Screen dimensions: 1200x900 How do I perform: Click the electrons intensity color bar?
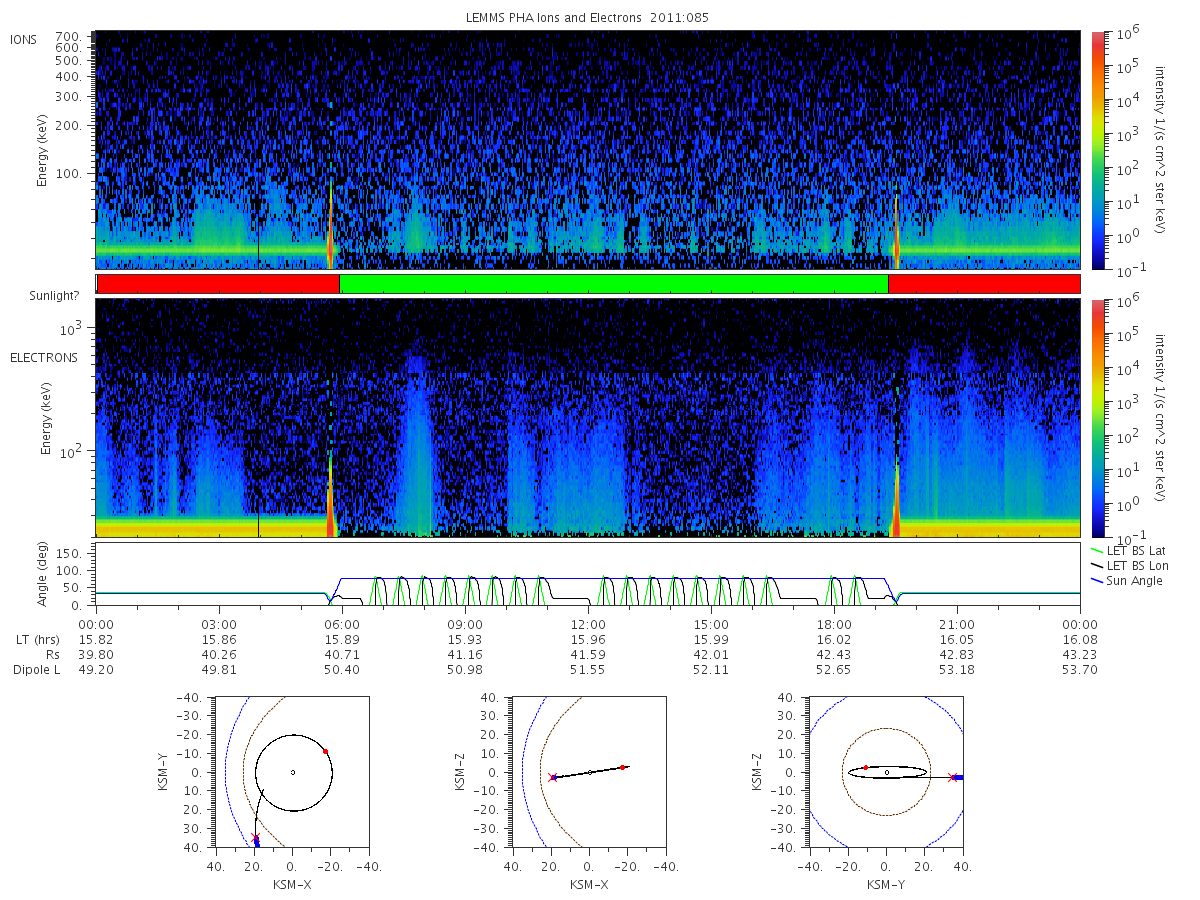[x=1097, y=418]
